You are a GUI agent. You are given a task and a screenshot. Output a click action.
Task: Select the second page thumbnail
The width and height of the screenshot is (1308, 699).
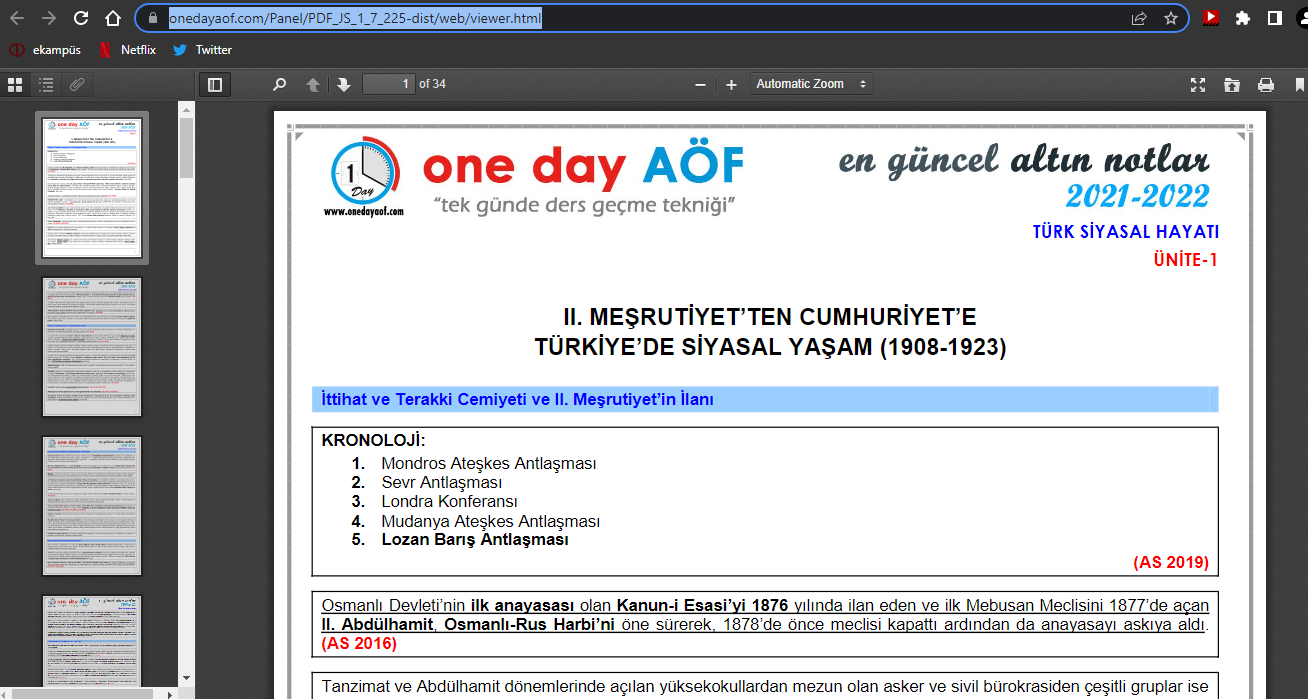pyautogui.click(x=92, y=347)
